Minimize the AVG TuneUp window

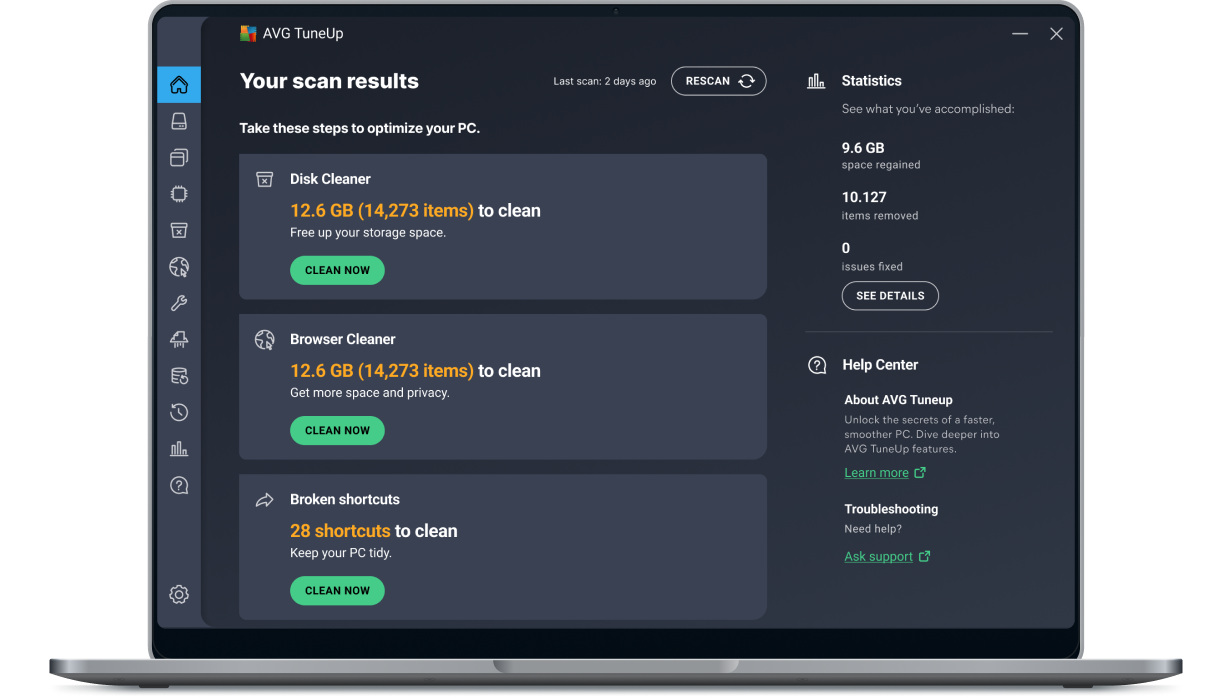tap(1020, 34)
